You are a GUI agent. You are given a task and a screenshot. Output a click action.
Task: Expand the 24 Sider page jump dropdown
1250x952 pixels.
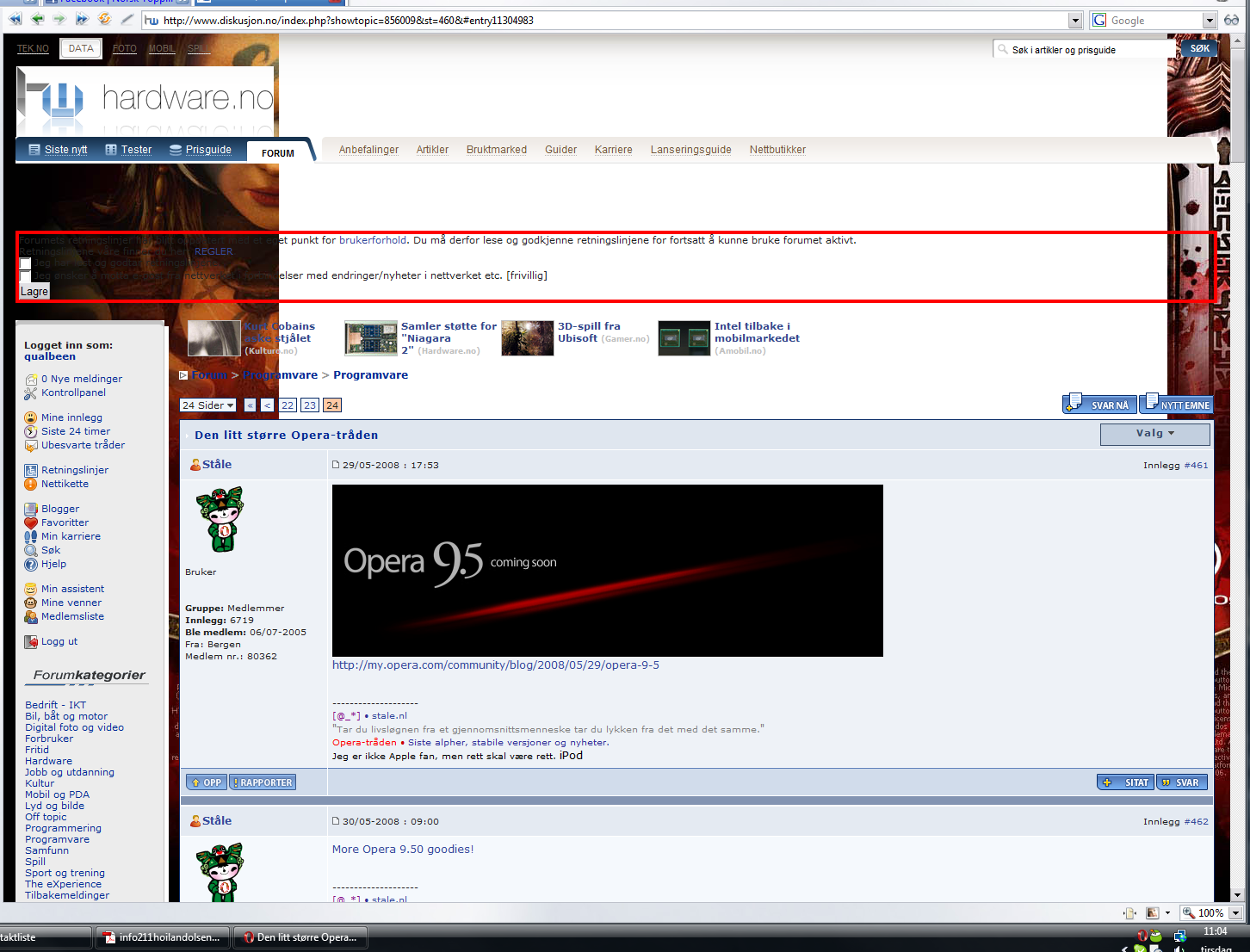click(208, 405)
